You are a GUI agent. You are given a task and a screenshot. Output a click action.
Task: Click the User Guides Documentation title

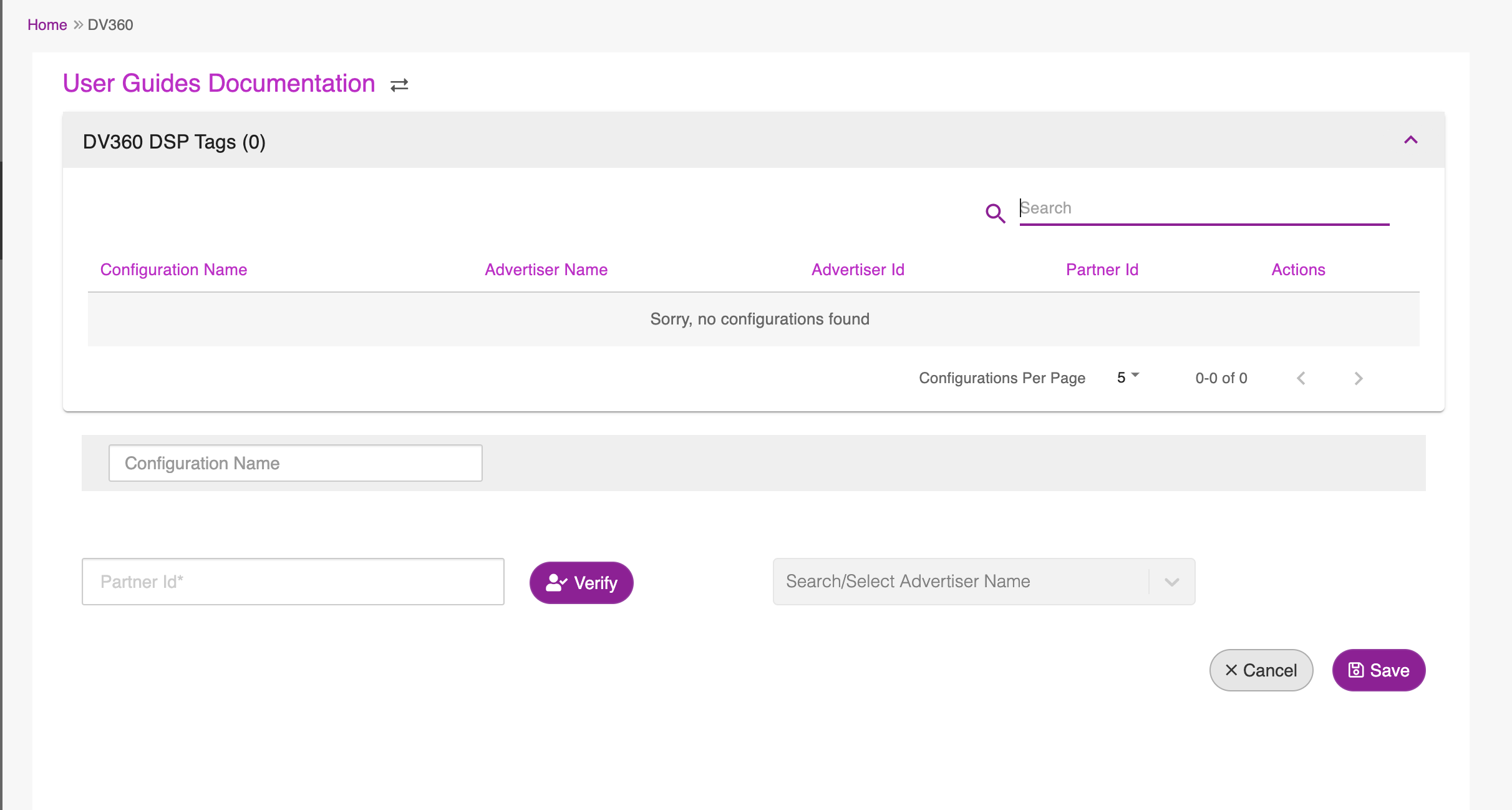(x=219, y=84)
